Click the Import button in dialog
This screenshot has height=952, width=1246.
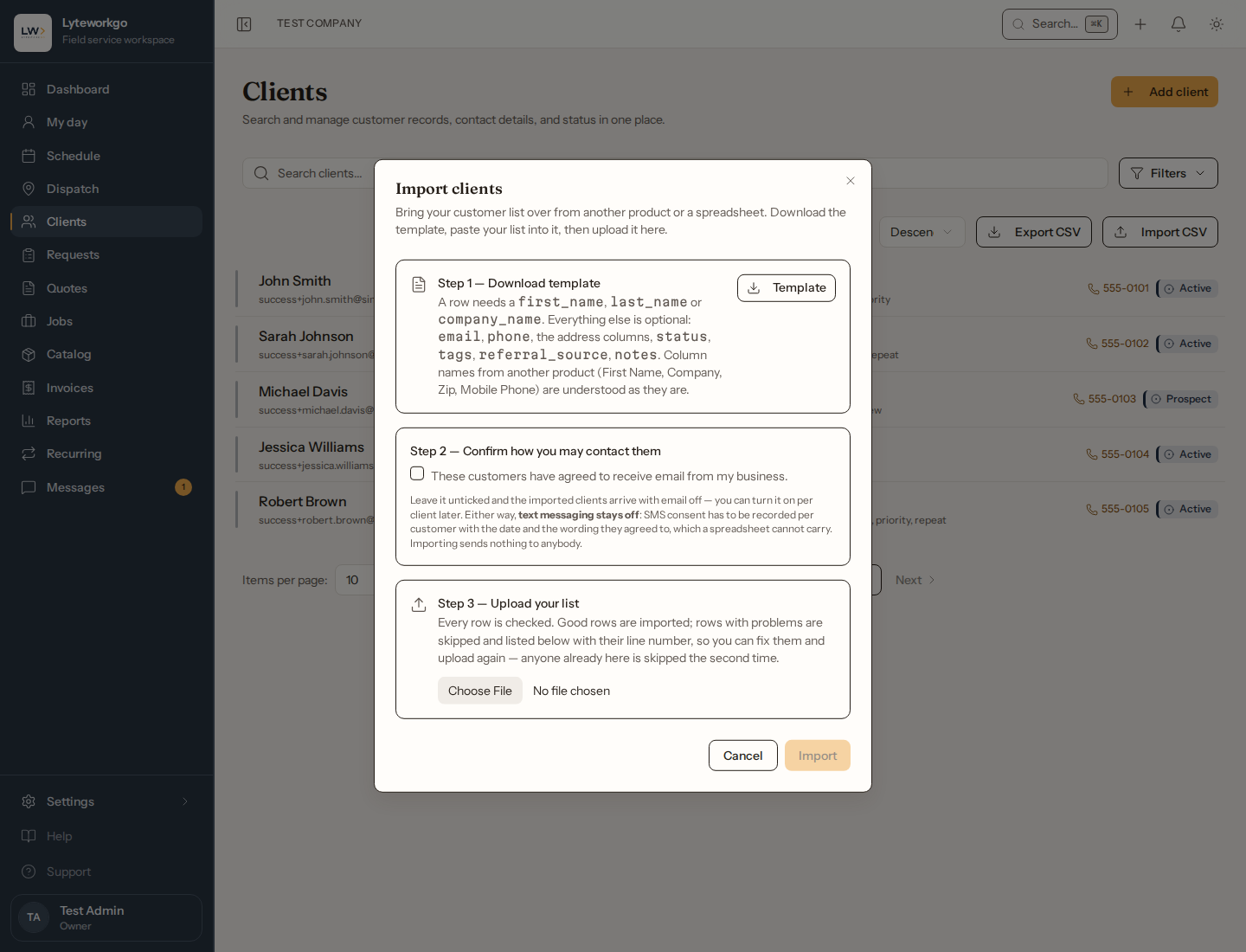[818, 756]
